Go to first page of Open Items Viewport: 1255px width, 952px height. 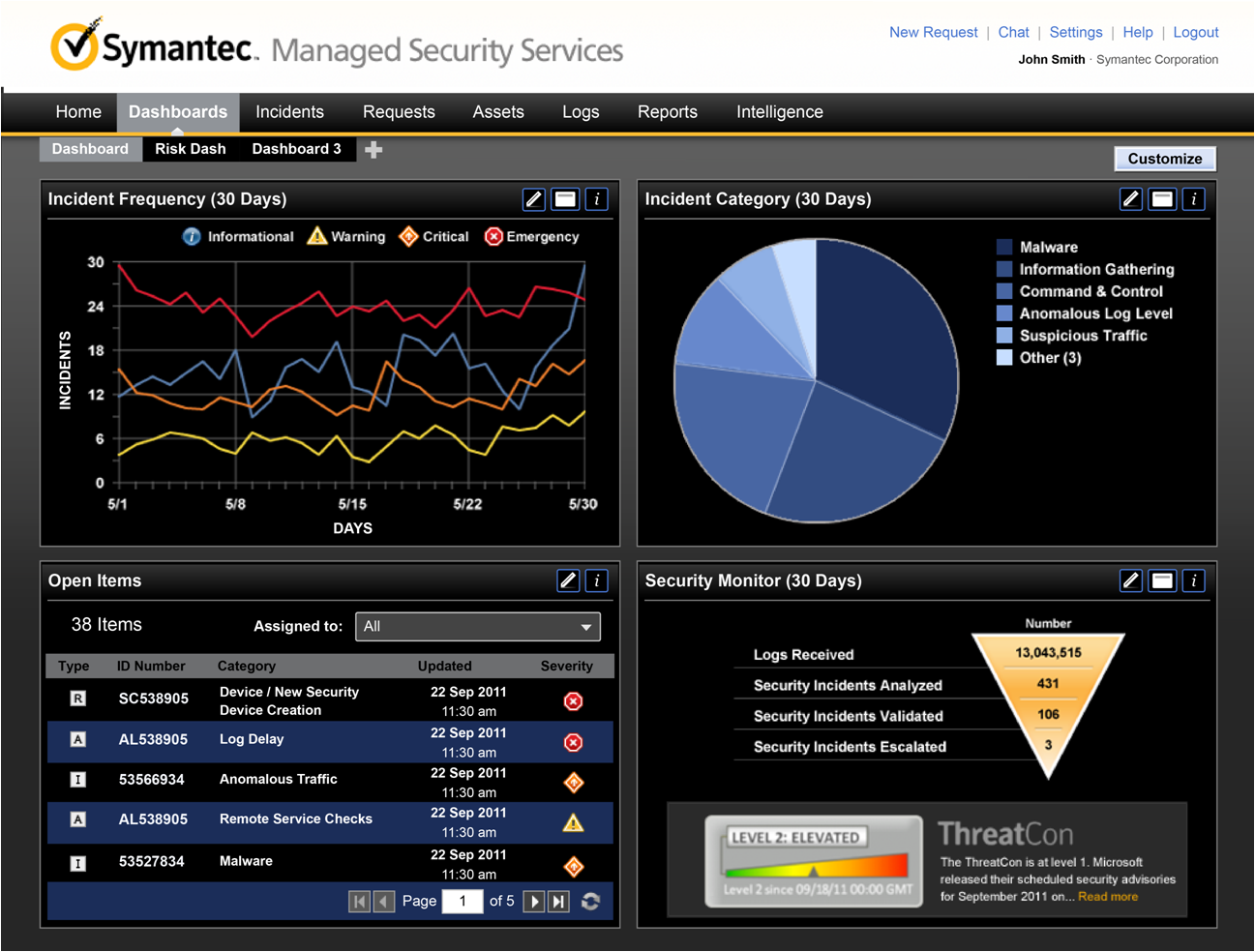click(359, 902)
